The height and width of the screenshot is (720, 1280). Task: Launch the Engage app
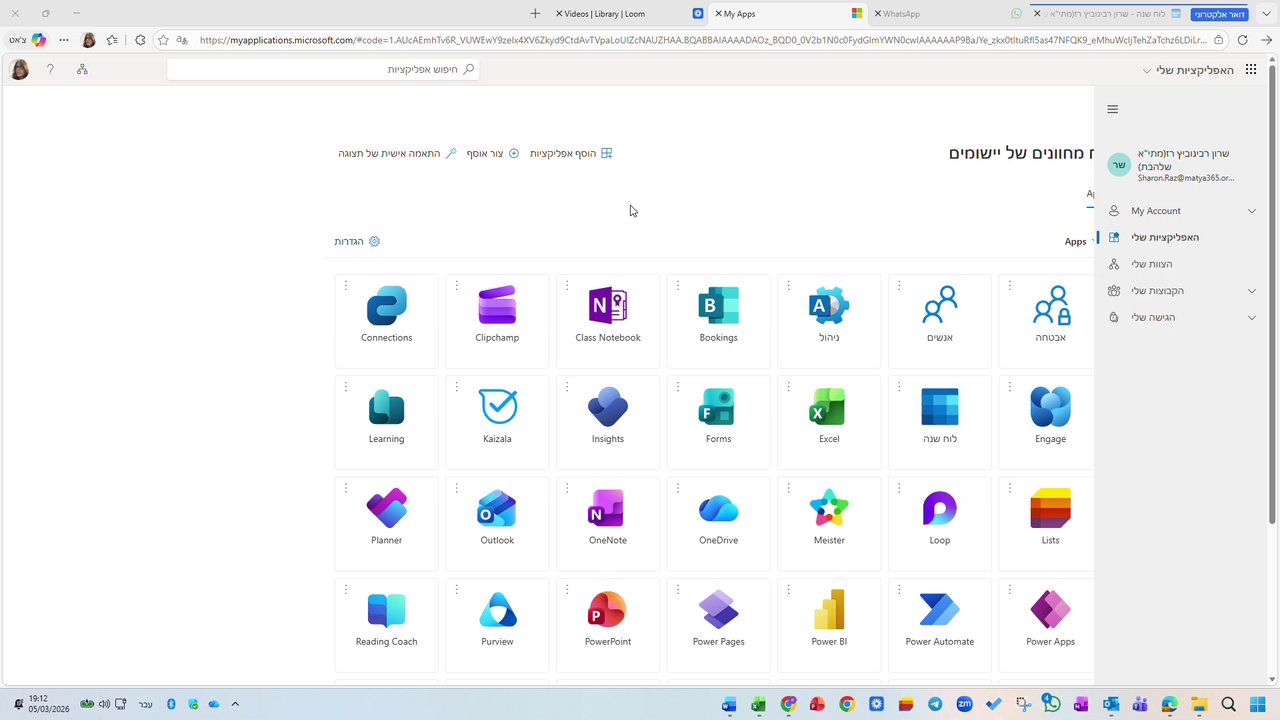click(1046, 422)
